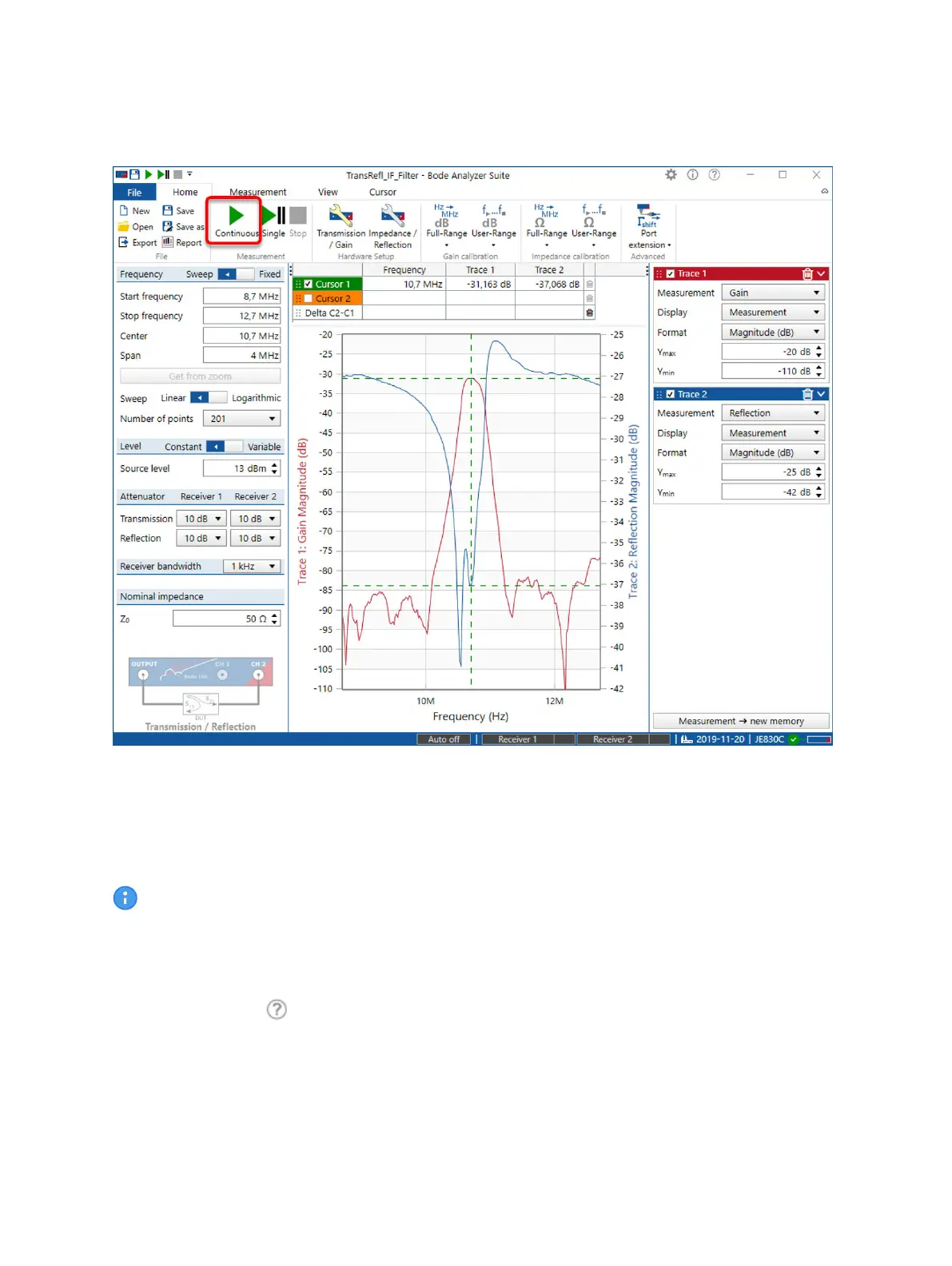Open the Port extension menu
Viewport: 952px width, 1266px height.
point(649,226)
